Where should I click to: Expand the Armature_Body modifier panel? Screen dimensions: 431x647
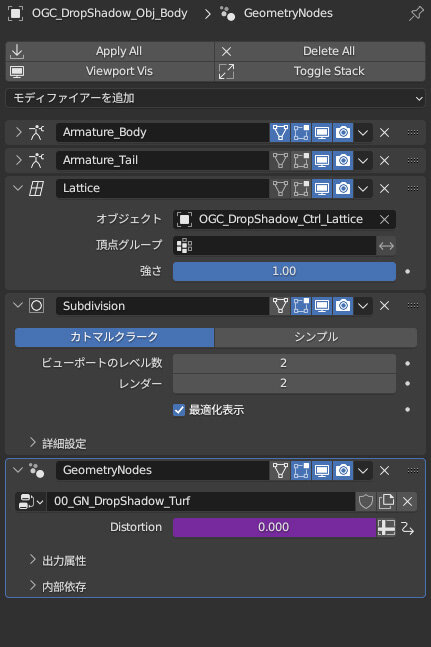point(19,132)
